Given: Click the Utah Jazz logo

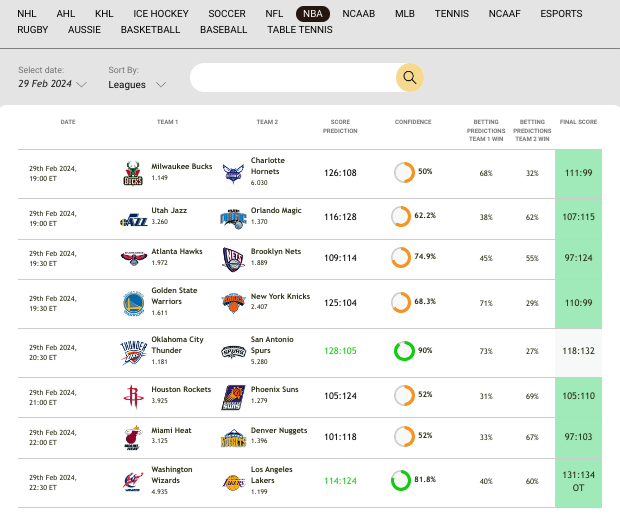Looking at the screenshot, I should [x=134, y=220].
